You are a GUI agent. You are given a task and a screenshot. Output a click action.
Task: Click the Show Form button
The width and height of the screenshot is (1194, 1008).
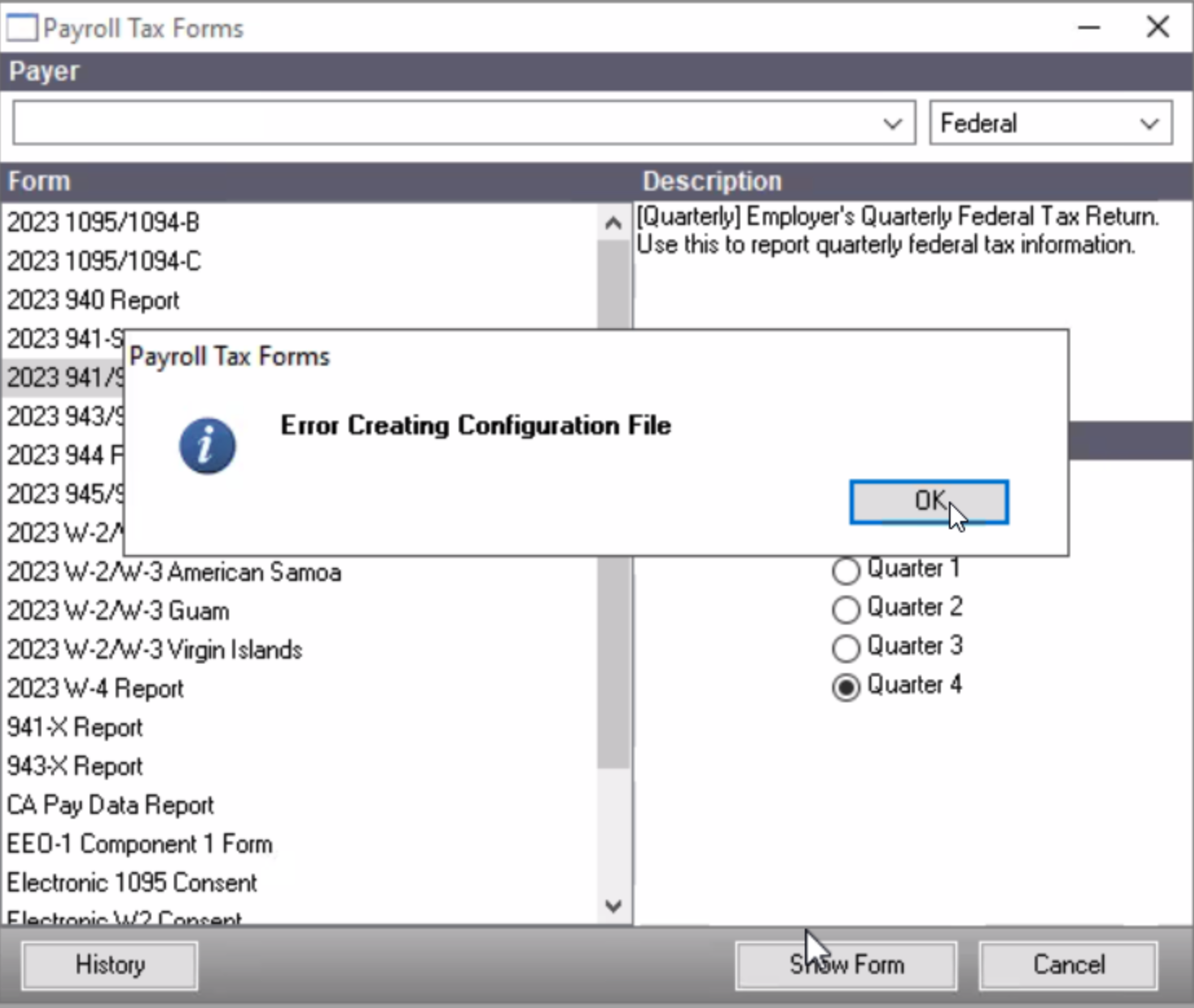[845, 964]
